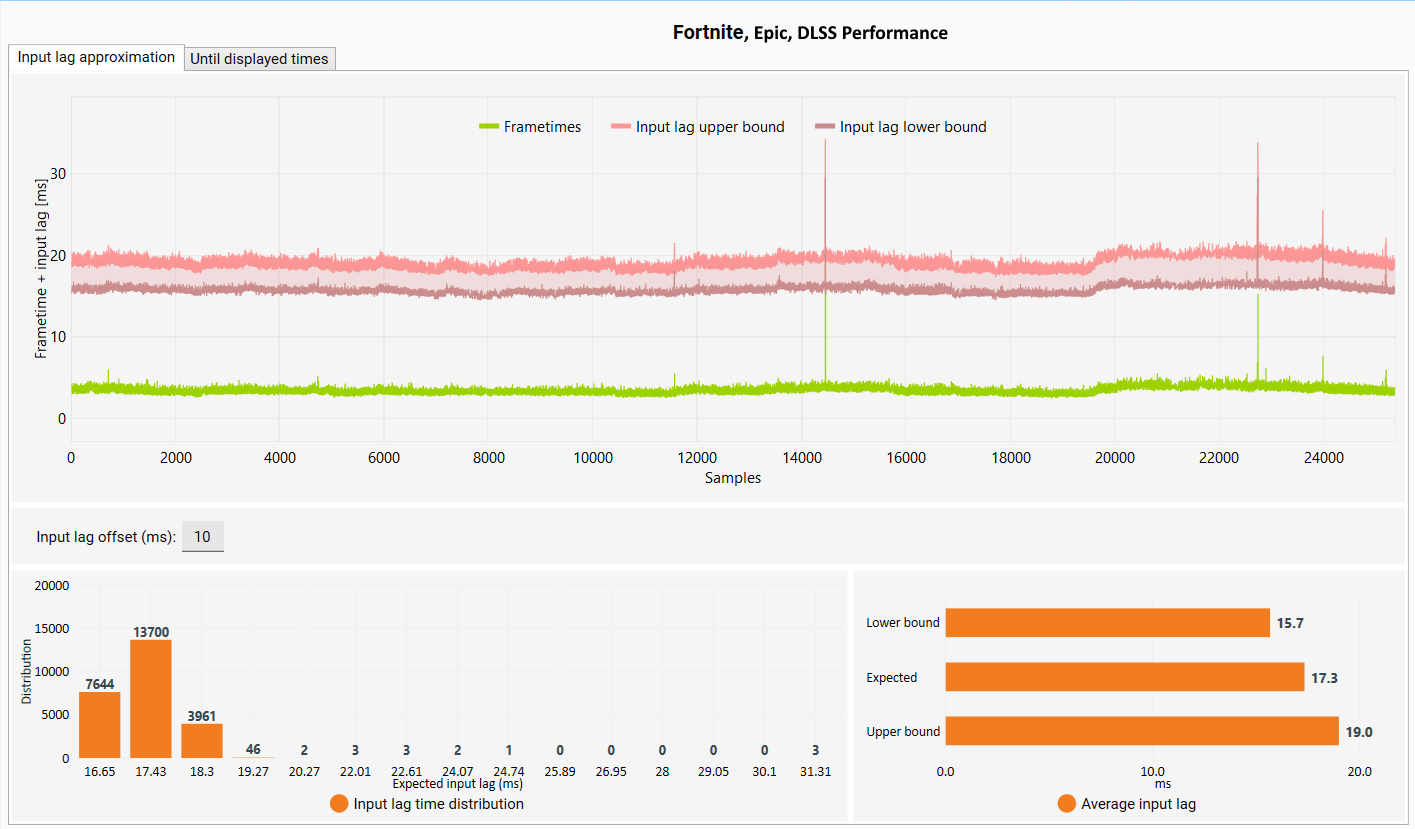Click the Input lag offset value field
The width and height of the screenshot is (1415, 829).
coord(202,537)
